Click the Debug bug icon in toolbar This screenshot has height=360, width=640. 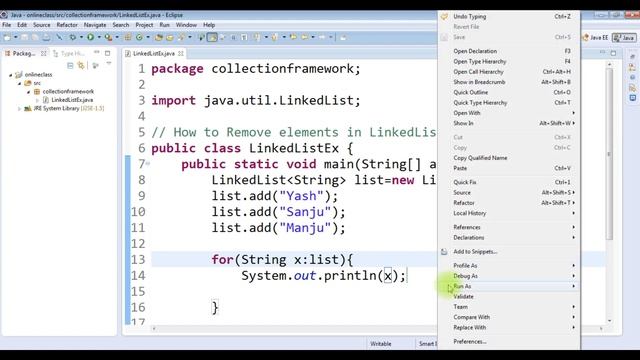[73, 38]
